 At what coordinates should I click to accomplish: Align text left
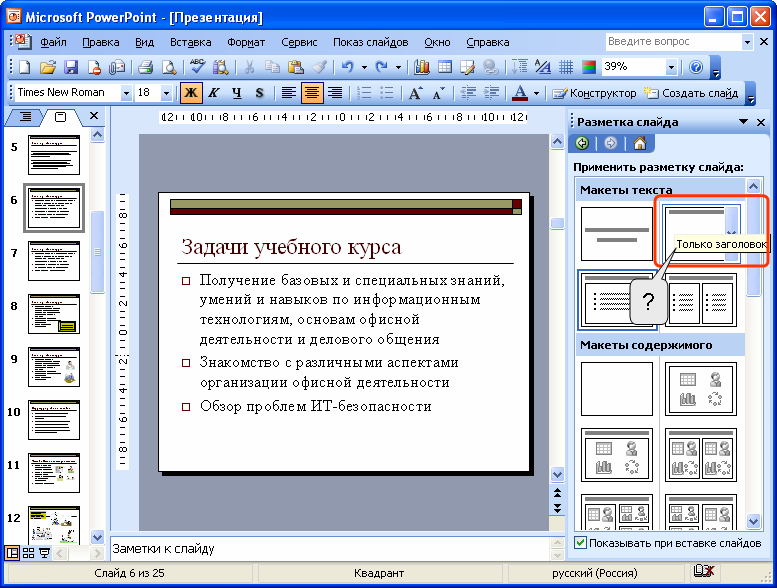(x=289, y=93)
